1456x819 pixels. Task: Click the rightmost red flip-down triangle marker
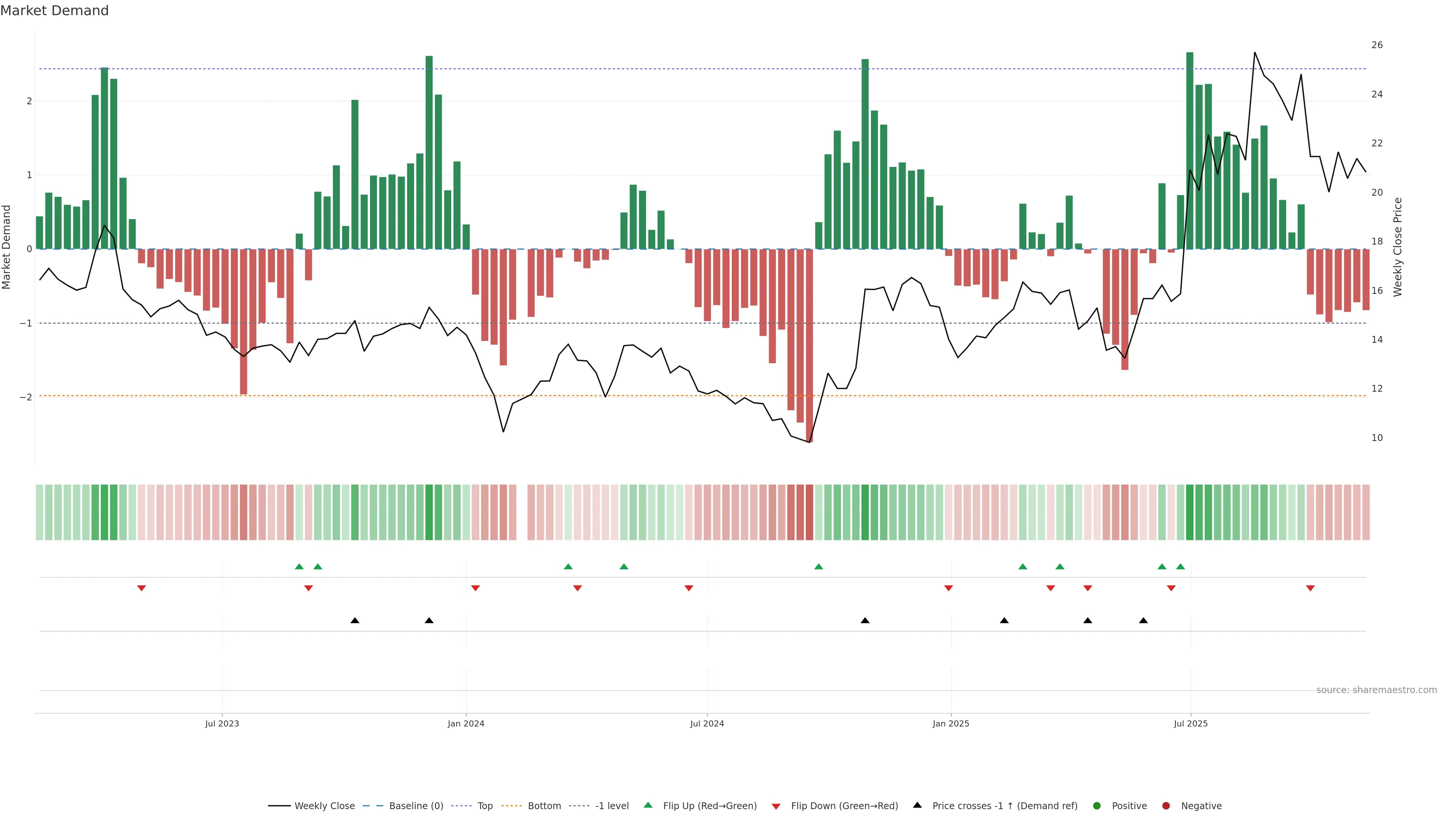[x=1310, y=588]
